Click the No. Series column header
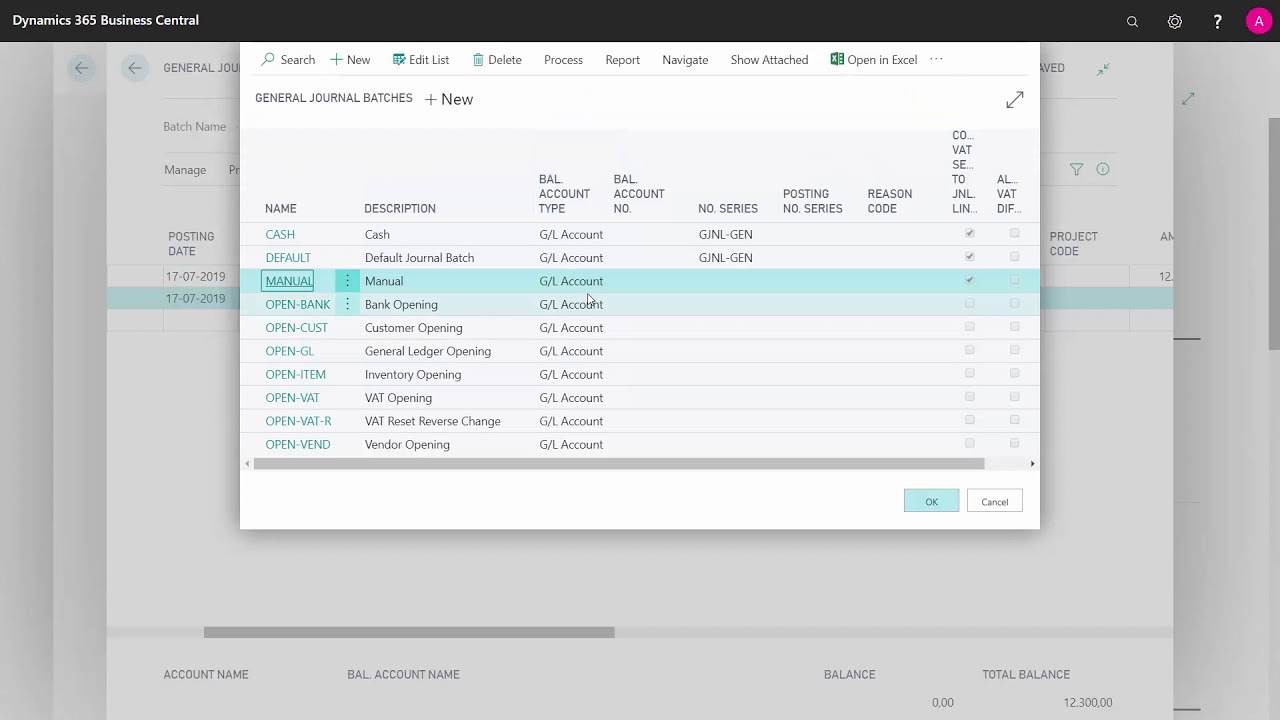1280x720 pixels. [x=728, y=209]
